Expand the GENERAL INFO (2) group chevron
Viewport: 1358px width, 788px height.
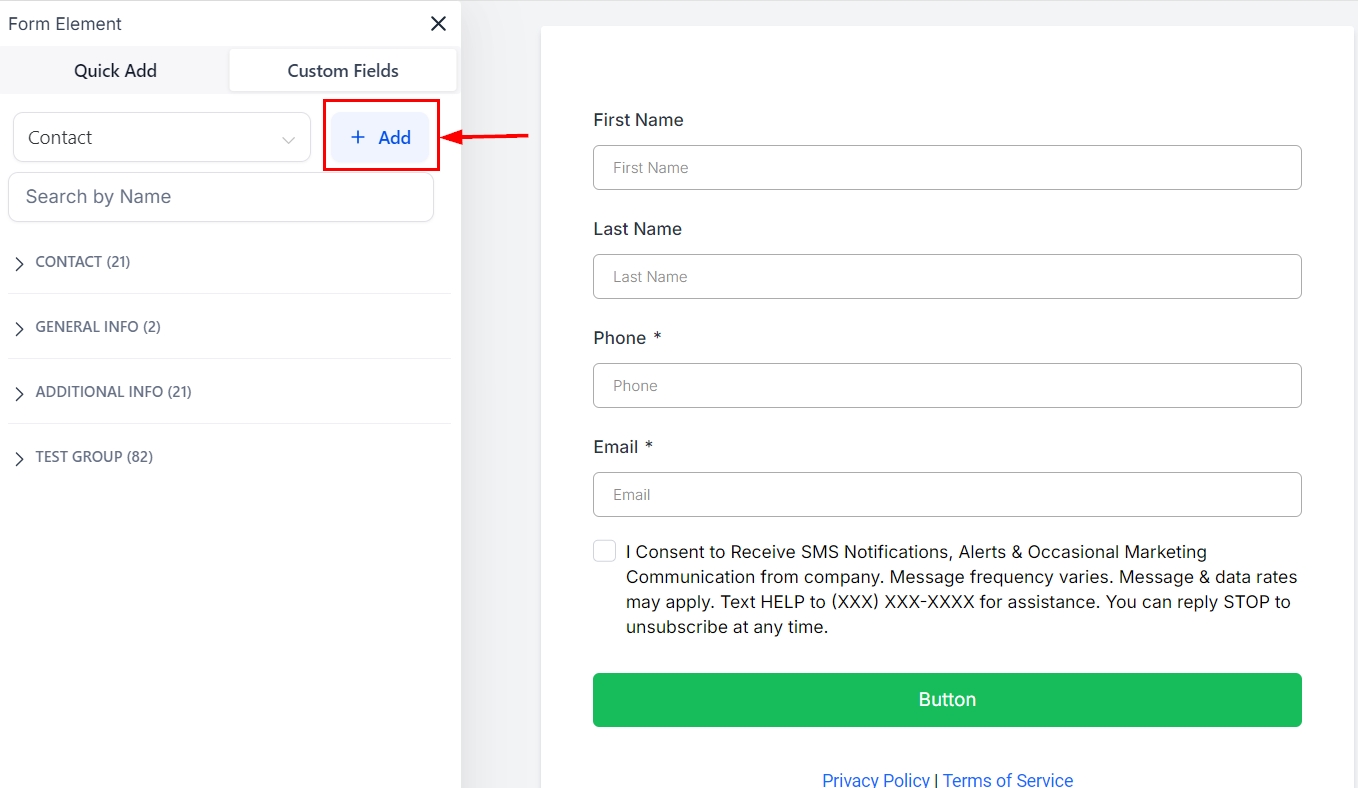19,328
